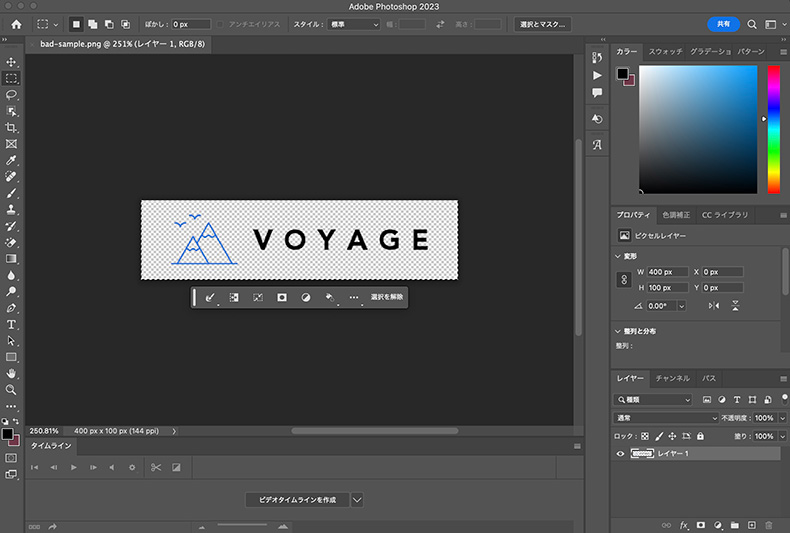Click the 共有 share button
Screen dimensions: 790x533
[x=723, y=24]
